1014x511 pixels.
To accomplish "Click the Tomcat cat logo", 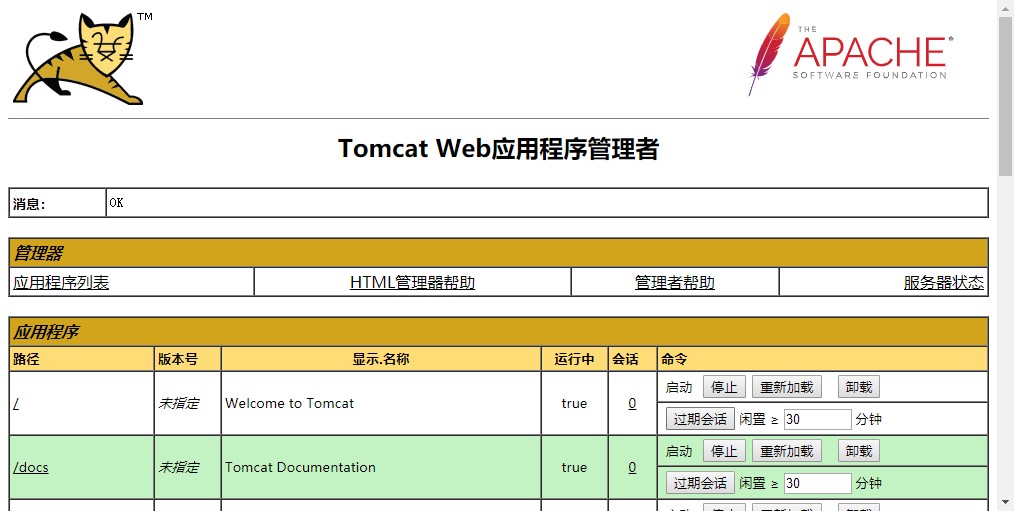I will [78, 60].
